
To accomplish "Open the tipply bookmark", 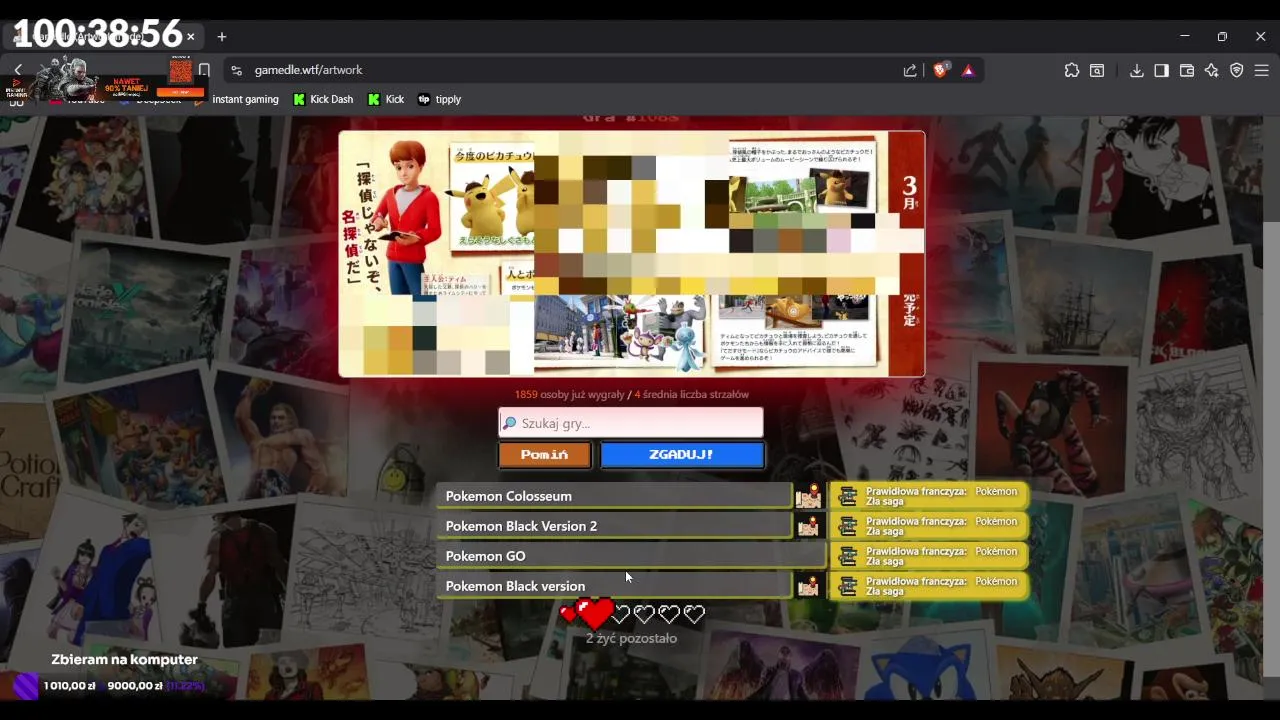I will pos(439,99).
